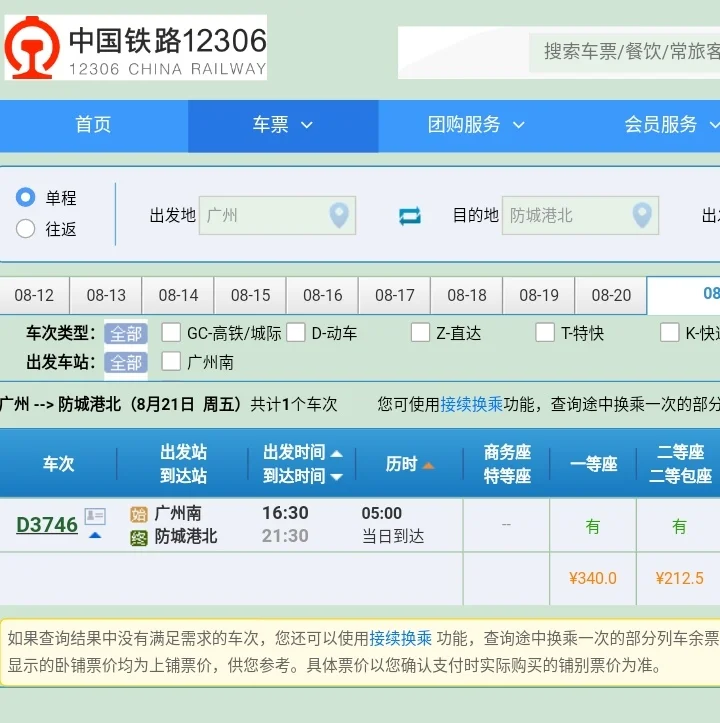This screenshot has height=723, width=720.
Task: Click location pin in destination field
Action: coord(642,215)
